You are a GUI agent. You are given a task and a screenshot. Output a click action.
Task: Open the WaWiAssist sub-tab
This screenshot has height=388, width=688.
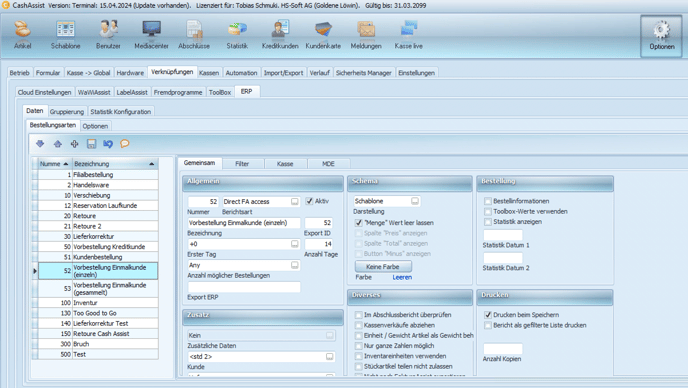click(x=94, y=92)
